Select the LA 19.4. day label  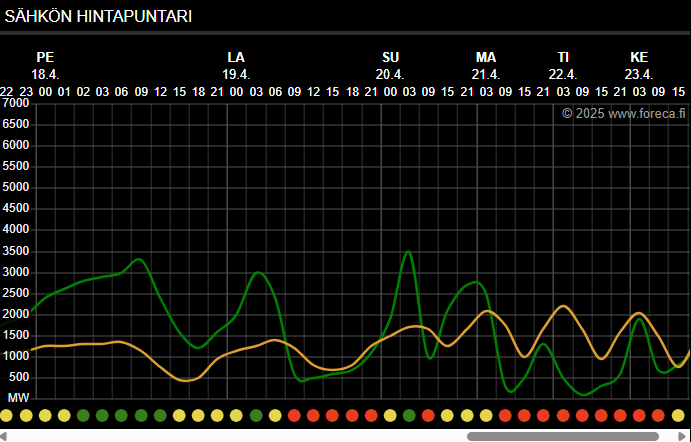(236, 66)
